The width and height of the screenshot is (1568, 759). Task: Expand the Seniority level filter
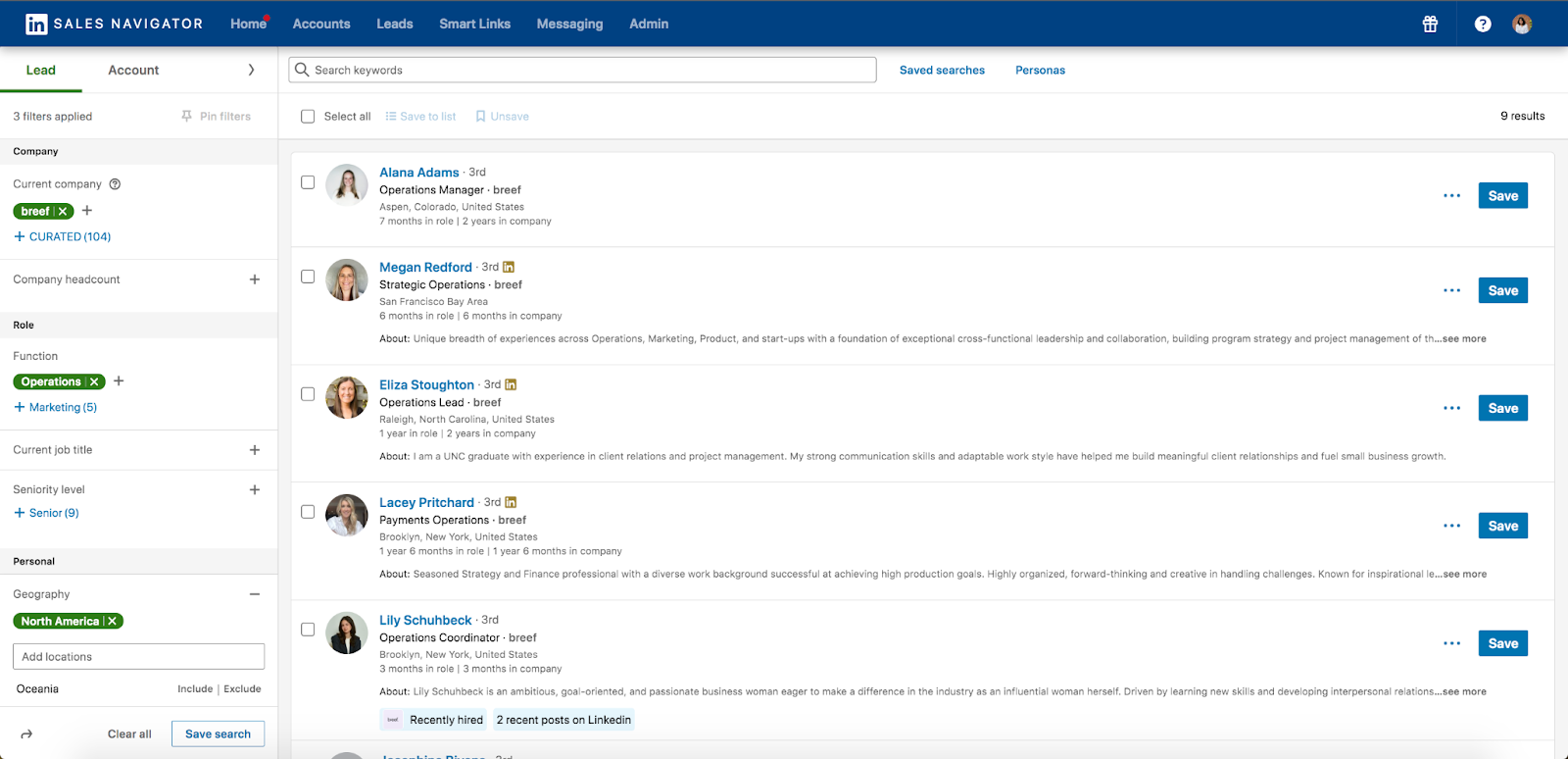(255, 489)
